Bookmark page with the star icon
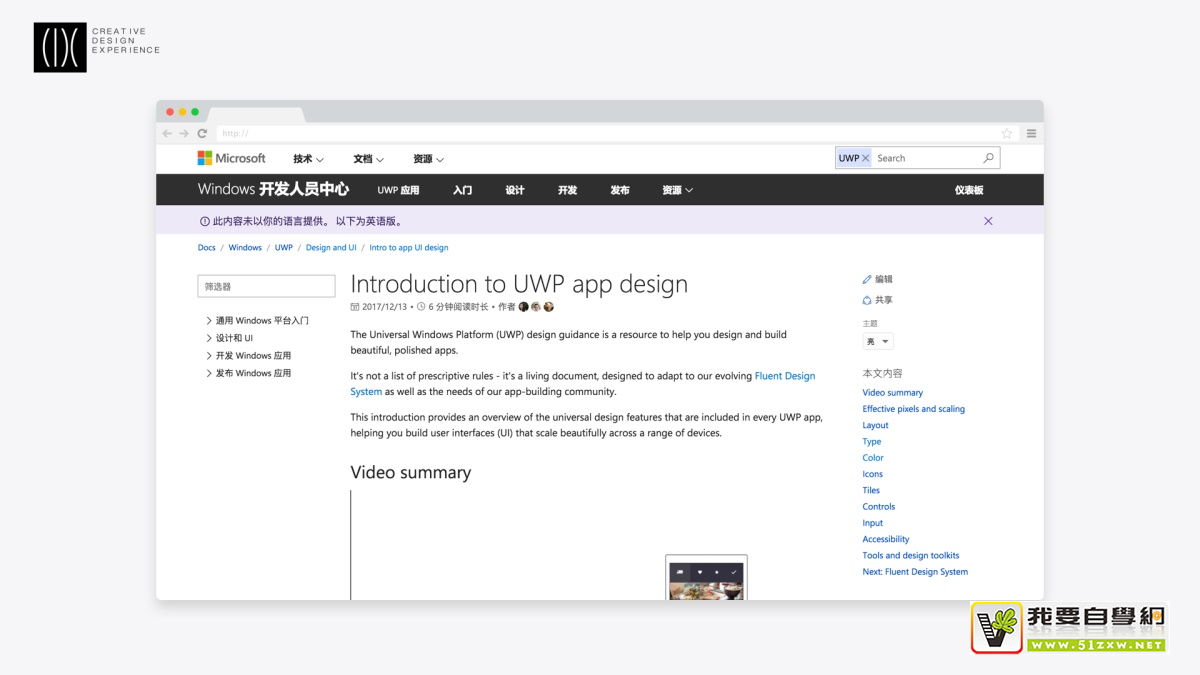 coord(1006,133)
